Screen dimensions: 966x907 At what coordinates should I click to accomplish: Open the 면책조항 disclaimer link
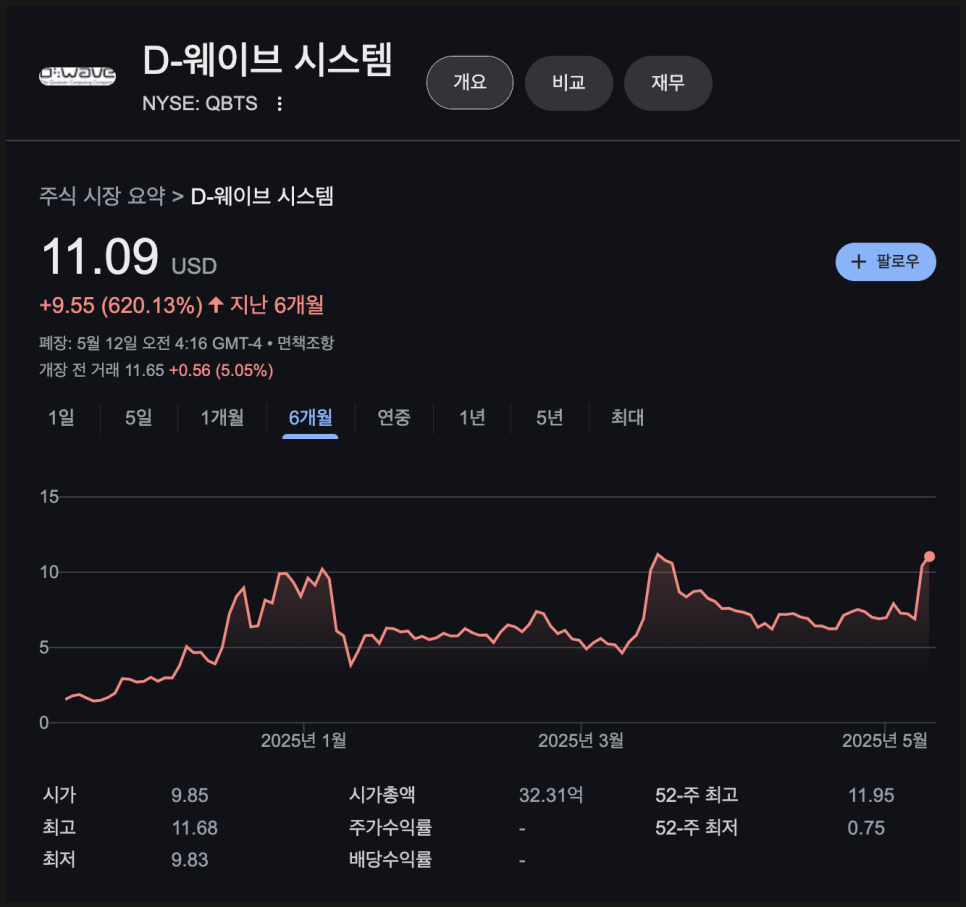[x=306, y=343]
